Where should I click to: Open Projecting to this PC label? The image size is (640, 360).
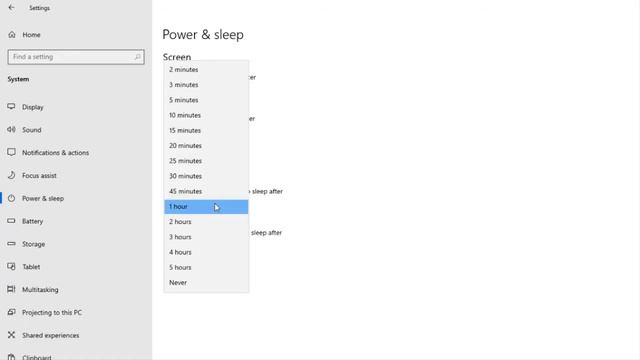coord(52,313)
